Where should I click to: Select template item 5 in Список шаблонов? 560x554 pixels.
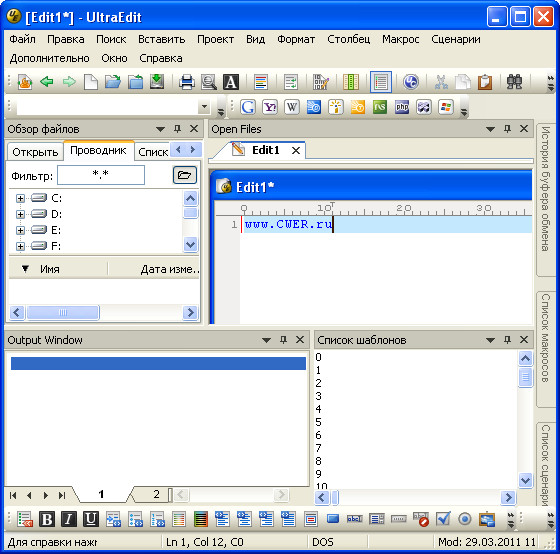(319, 422)
